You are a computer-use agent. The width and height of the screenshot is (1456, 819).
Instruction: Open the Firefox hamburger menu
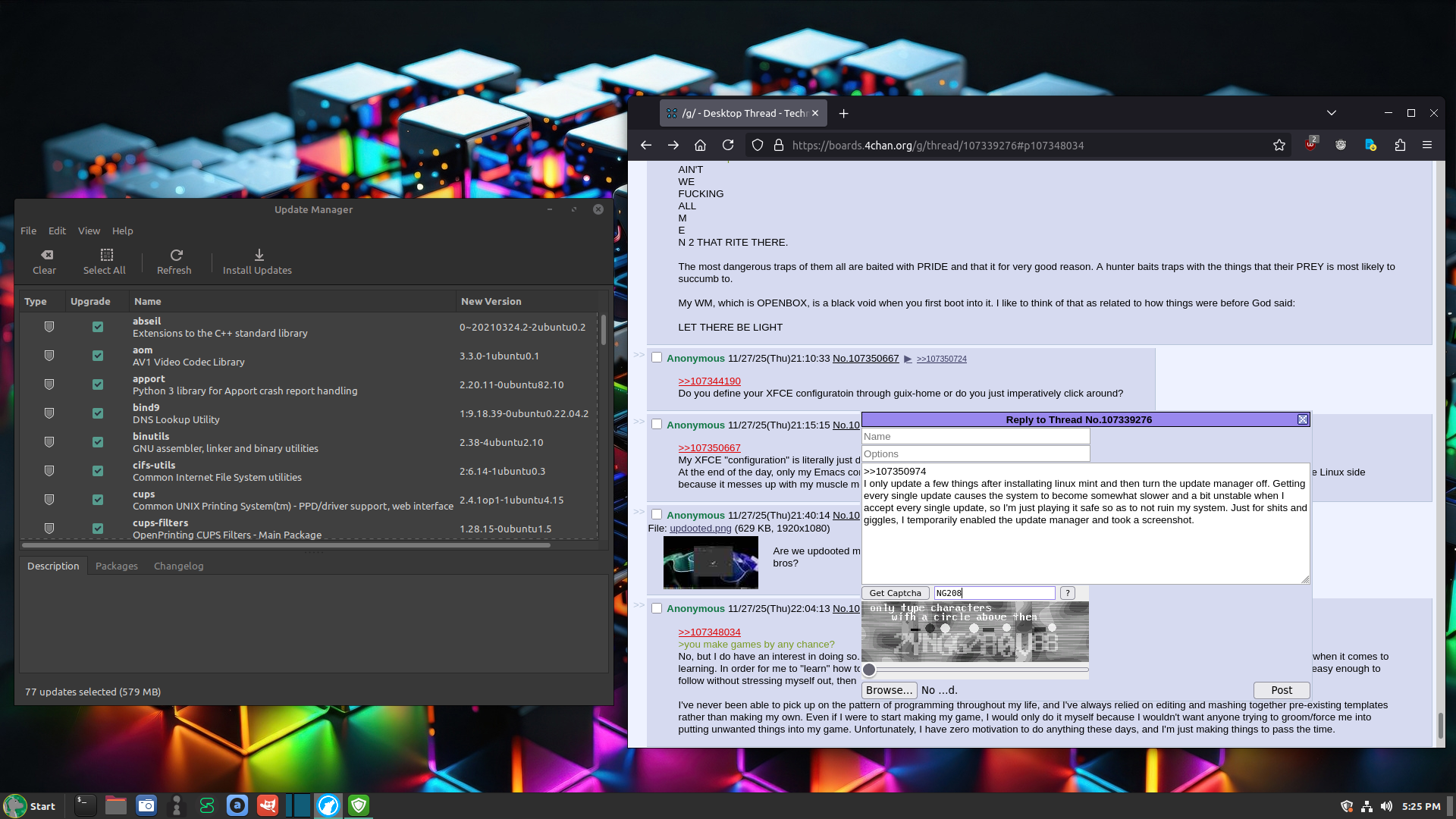(x=1427, y=145)
